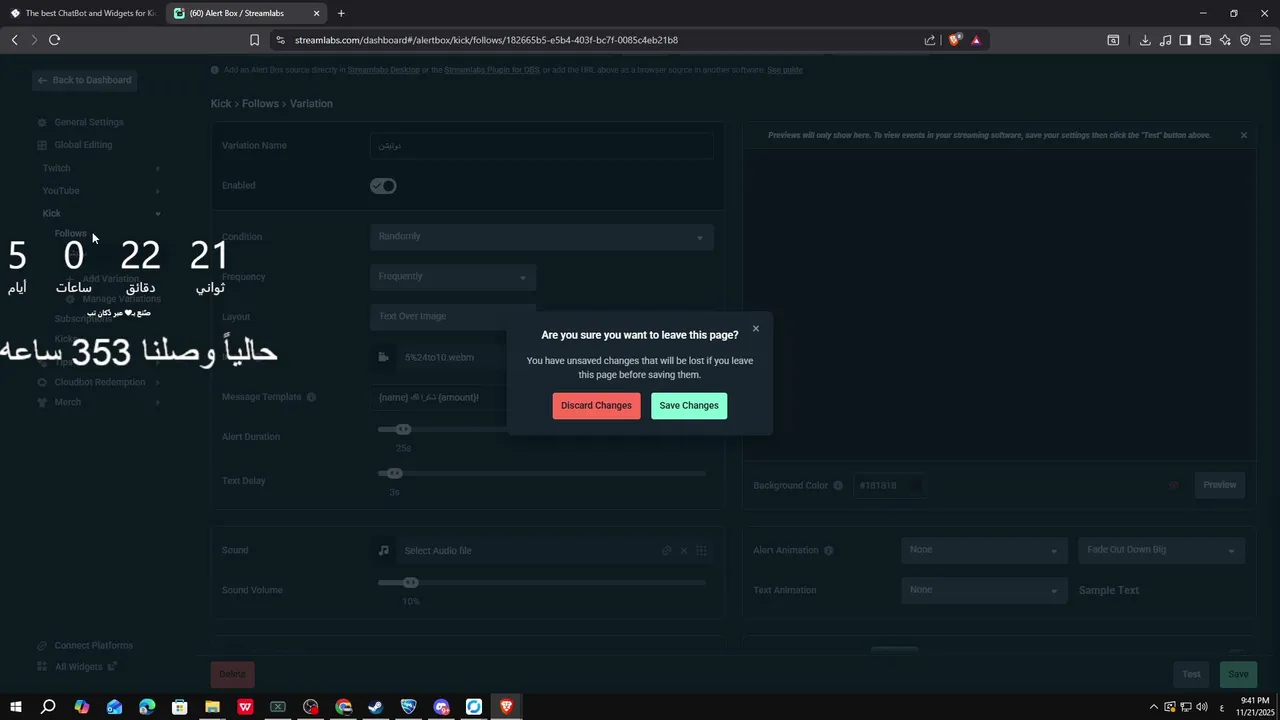Open the Alert Animation in dropdown showing None
The height and width of the screenshot is (720, 1280).
click(984, 550)
